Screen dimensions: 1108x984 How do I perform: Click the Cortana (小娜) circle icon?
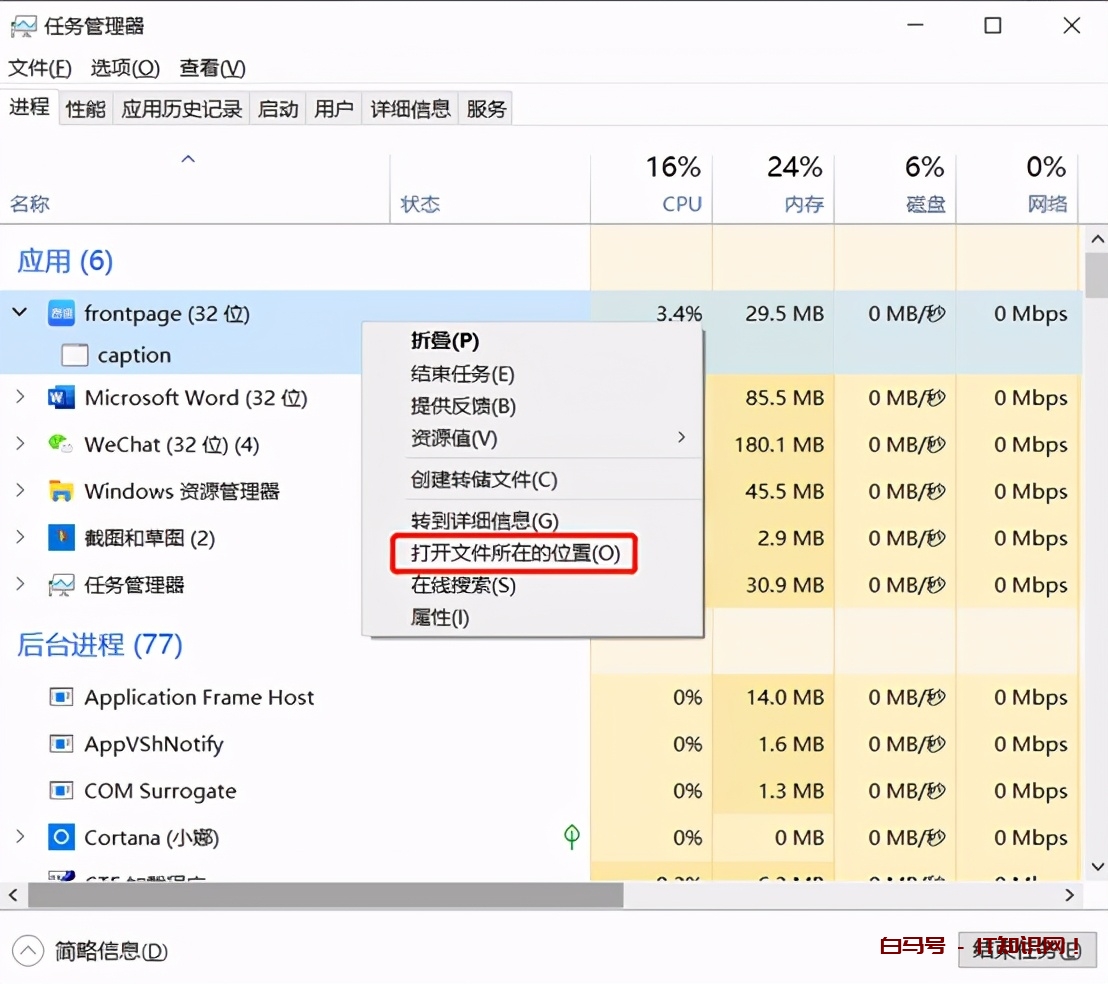tap(61, 837)
